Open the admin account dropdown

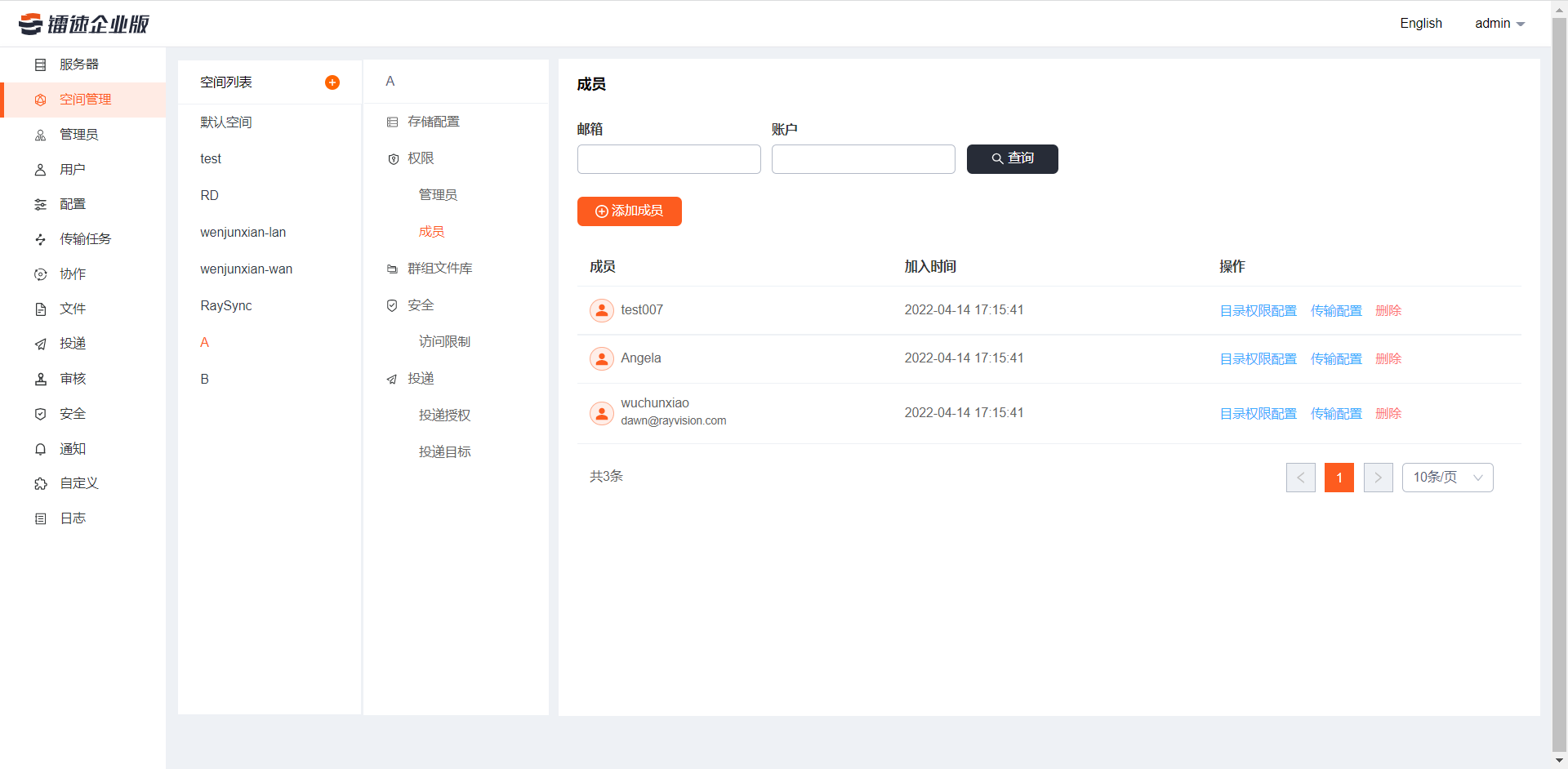(x=1499, y=23)
